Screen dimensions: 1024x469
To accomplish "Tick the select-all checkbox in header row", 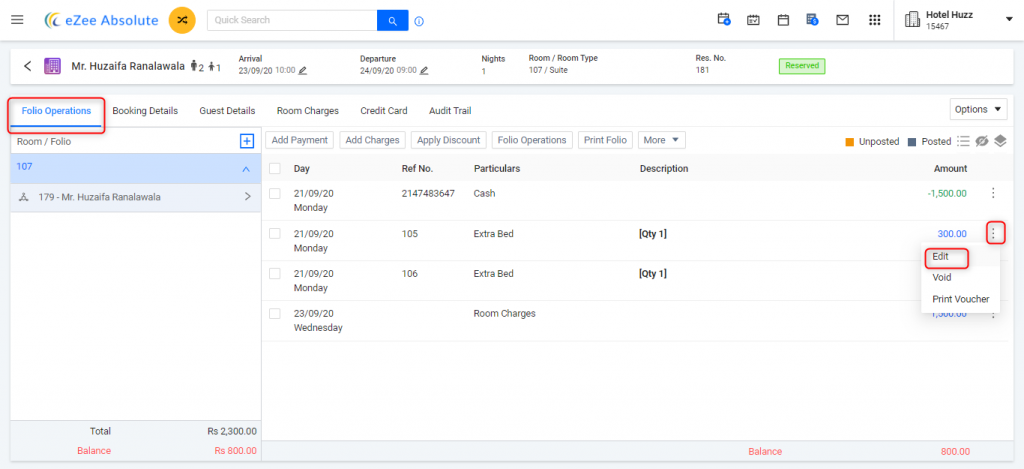I will (275, 169).
